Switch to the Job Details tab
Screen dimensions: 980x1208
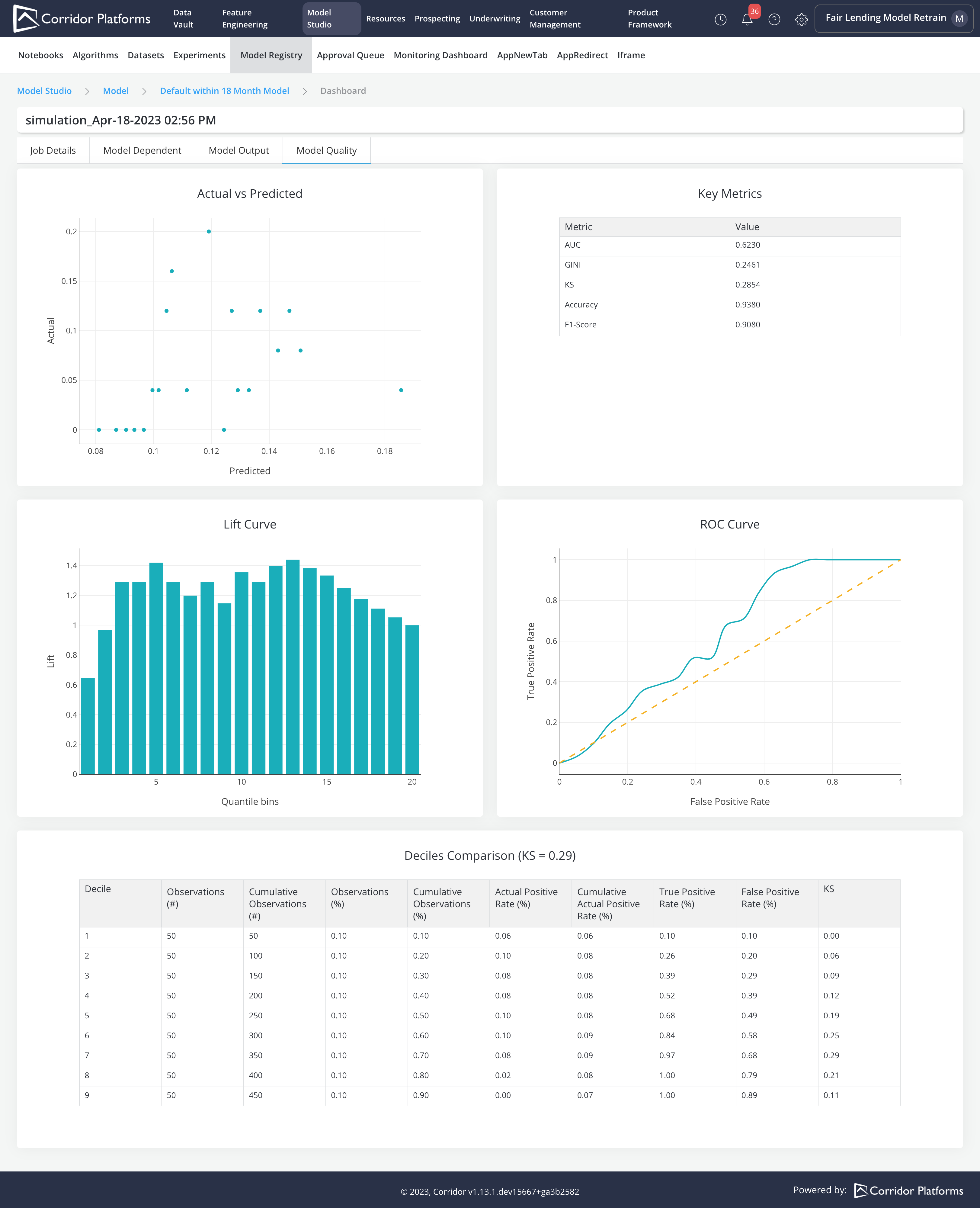[x=53, y=150]
